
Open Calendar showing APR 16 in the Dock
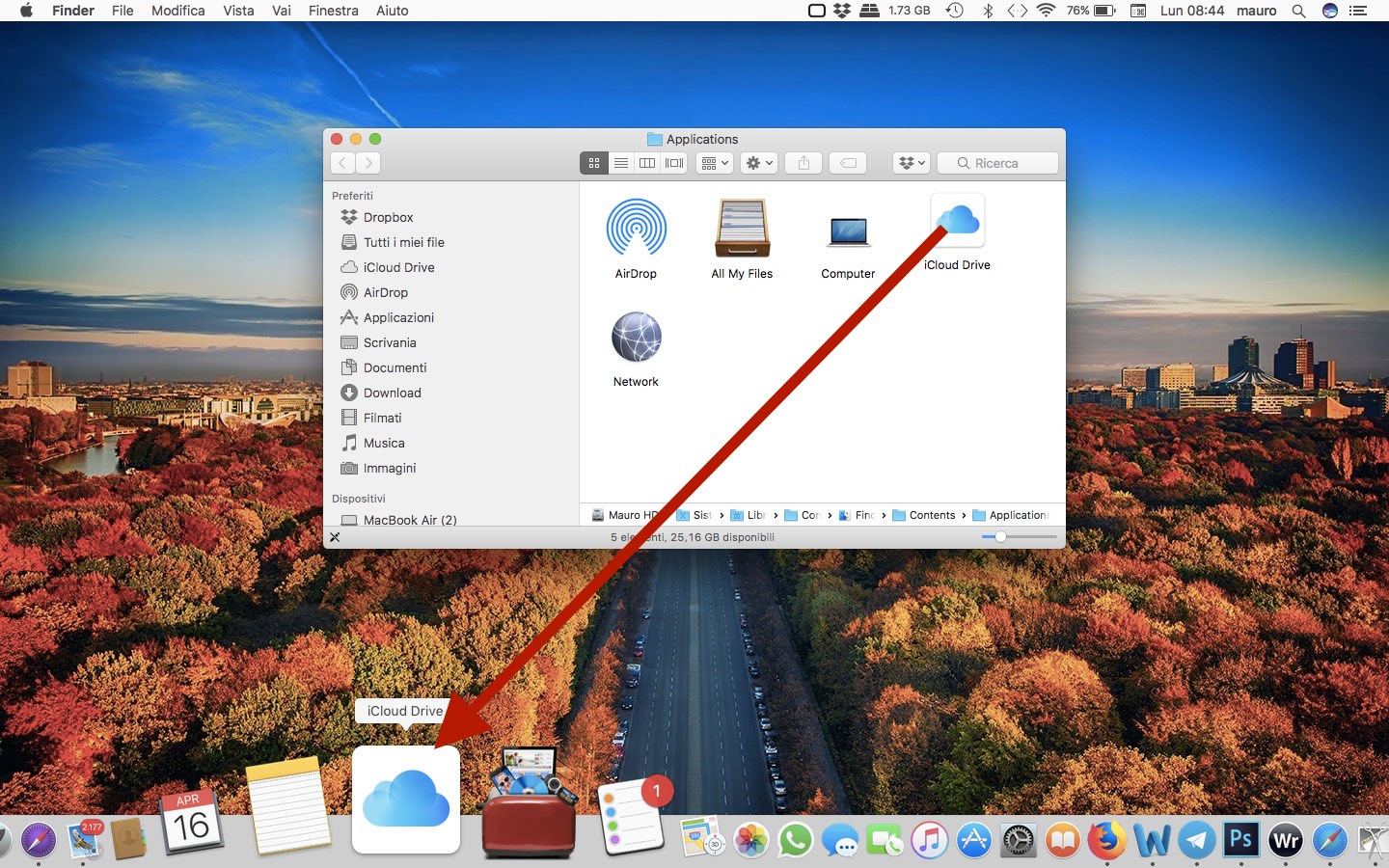pos(190,821)
